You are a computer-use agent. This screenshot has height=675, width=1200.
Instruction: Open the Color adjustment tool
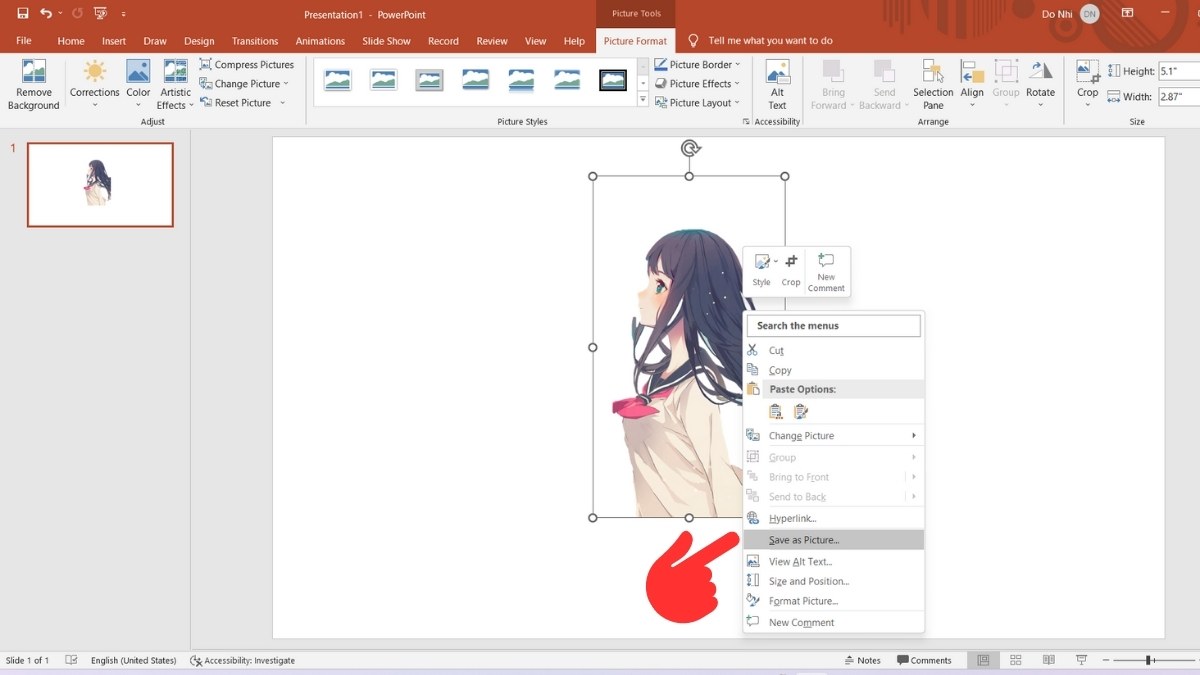[x=138, y=85]
